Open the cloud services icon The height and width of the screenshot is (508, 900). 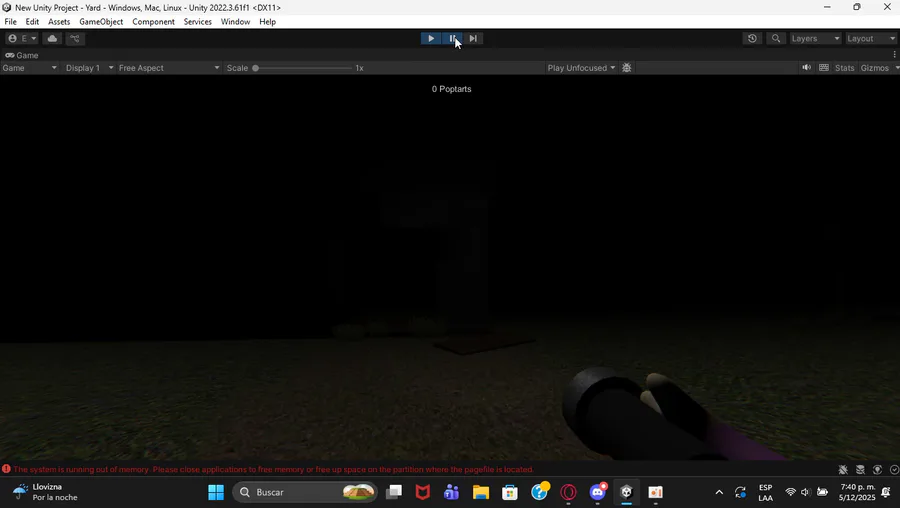tap(52, 38)
